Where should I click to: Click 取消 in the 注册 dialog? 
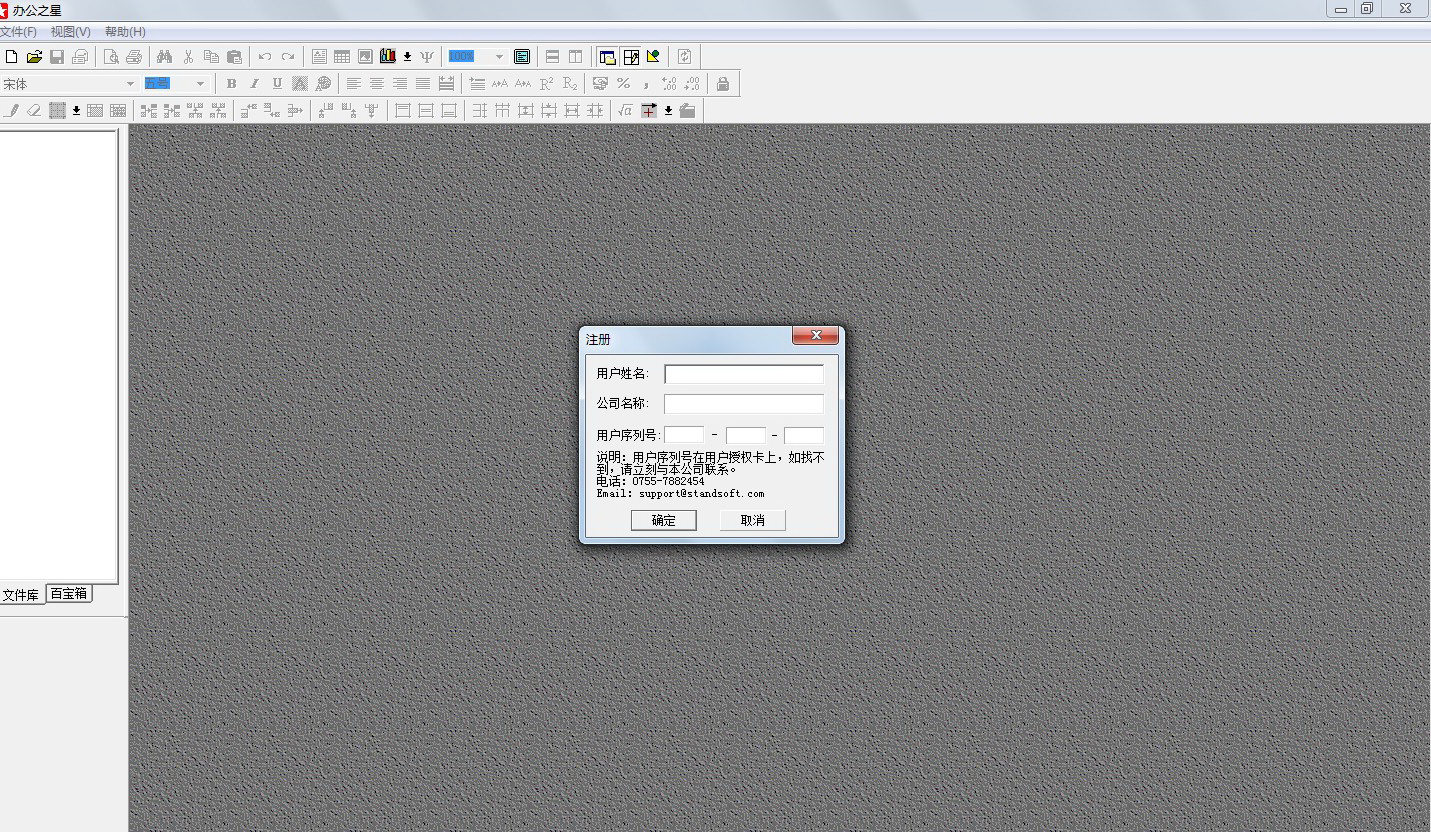tap(752, 520)
